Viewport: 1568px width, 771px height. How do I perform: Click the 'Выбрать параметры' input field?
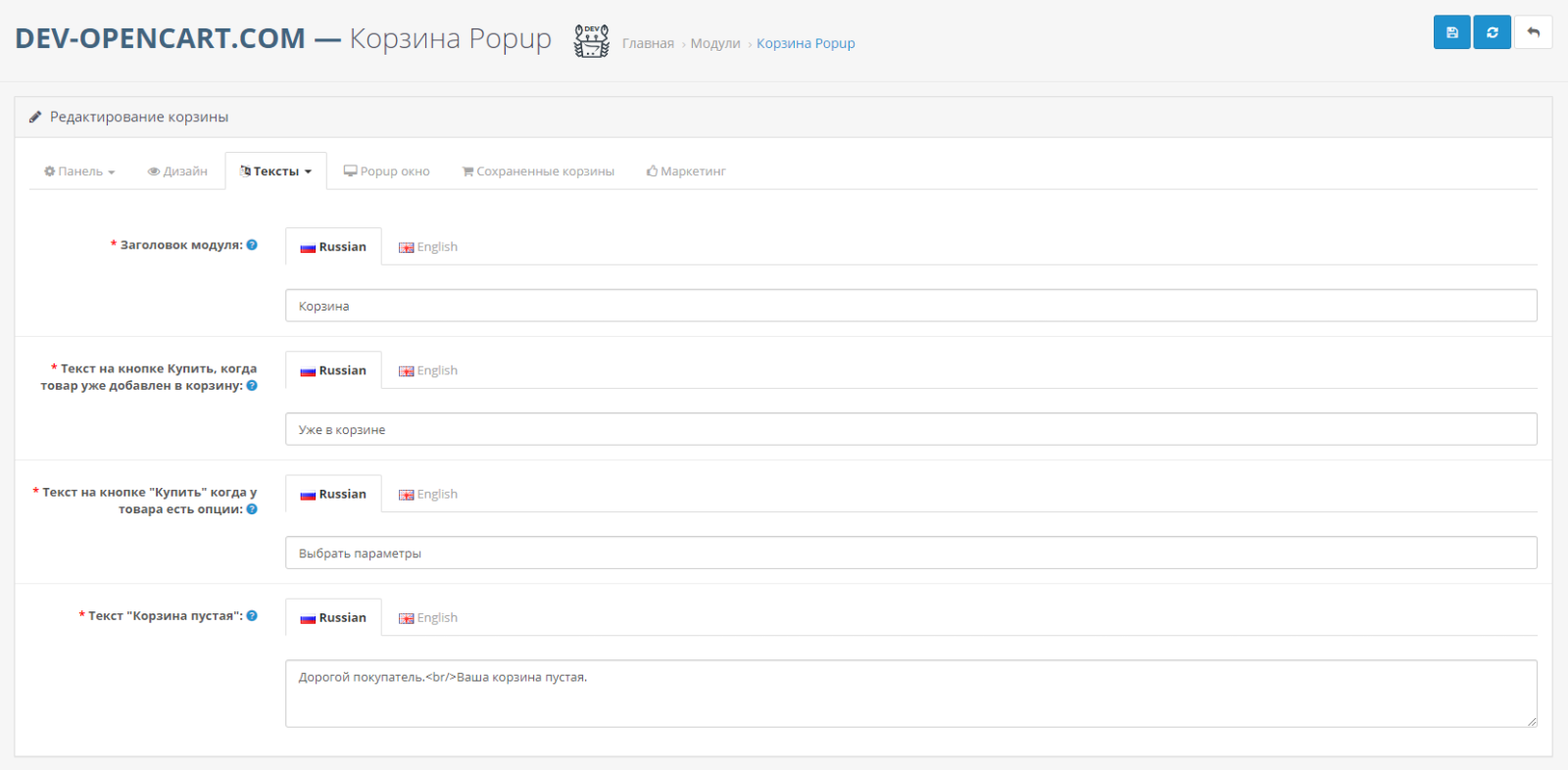(x=910, y=553)
